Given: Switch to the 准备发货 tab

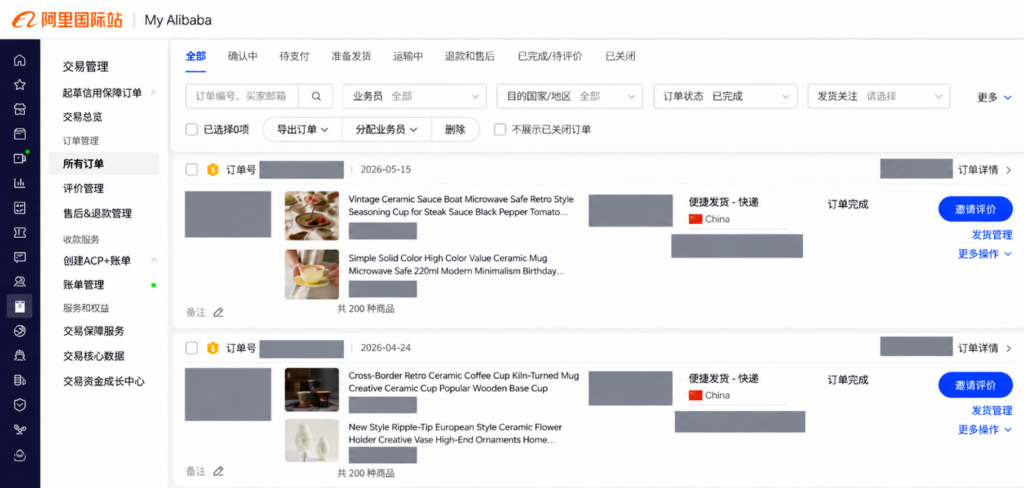Looking at the screenshot, I should 351,56.
